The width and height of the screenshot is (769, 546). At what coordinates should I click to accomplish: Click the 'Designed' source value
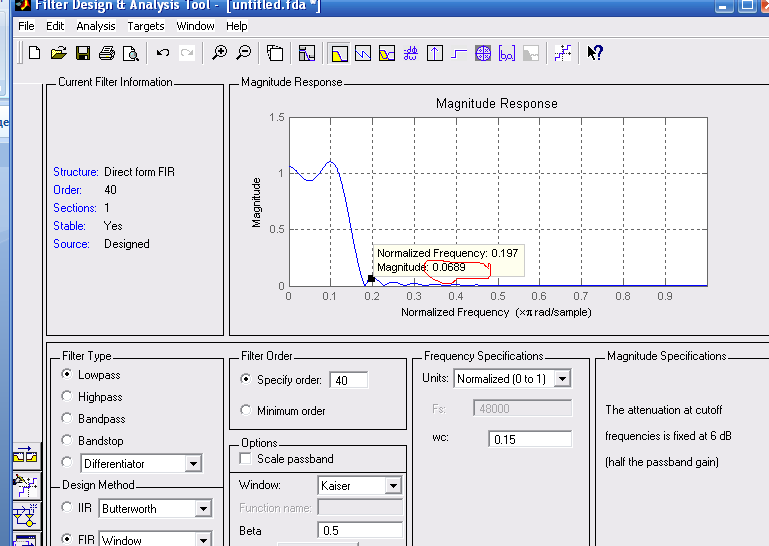pos(127,244)
